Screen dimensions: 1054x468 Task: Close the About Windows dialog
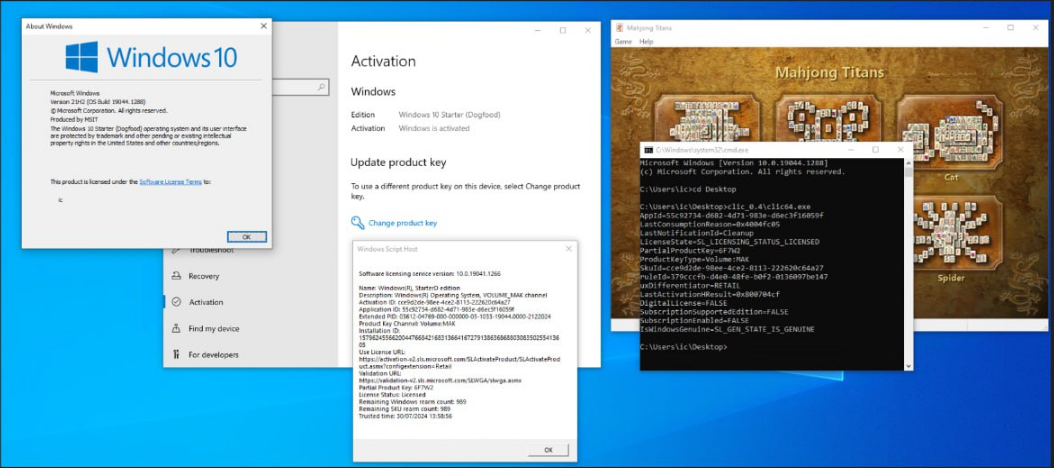[x=264, y=26]
